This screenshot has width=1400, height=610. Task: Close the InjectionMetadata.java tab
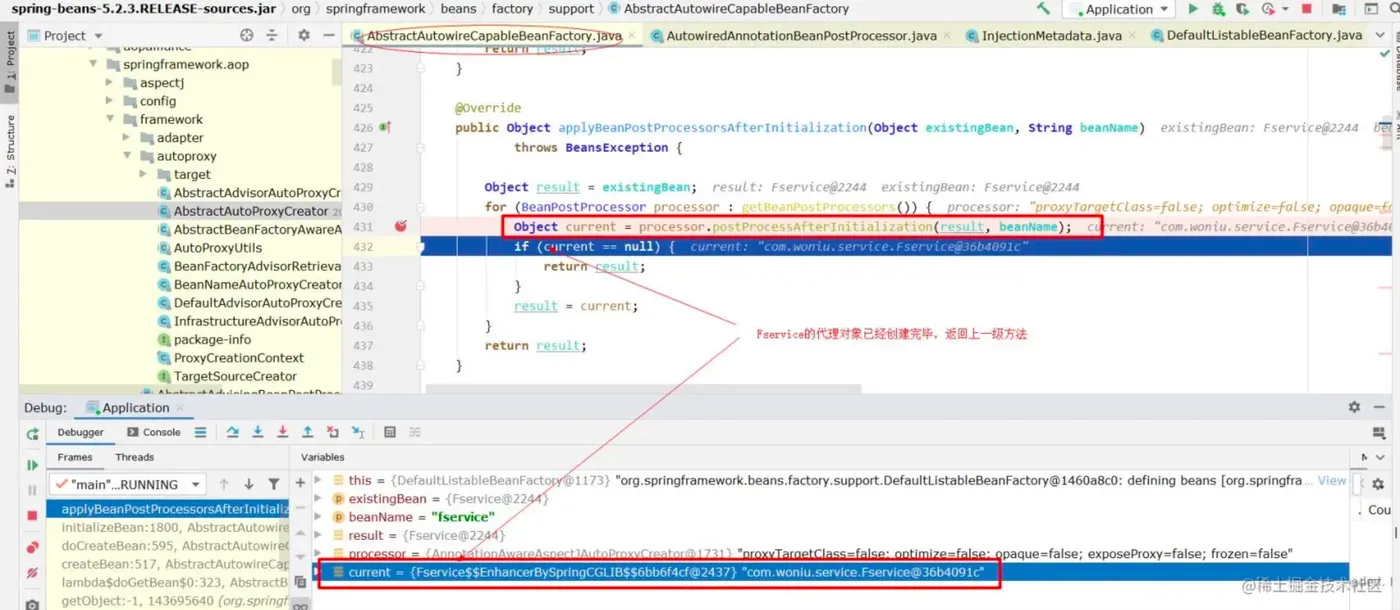(x=1132, y=35)
